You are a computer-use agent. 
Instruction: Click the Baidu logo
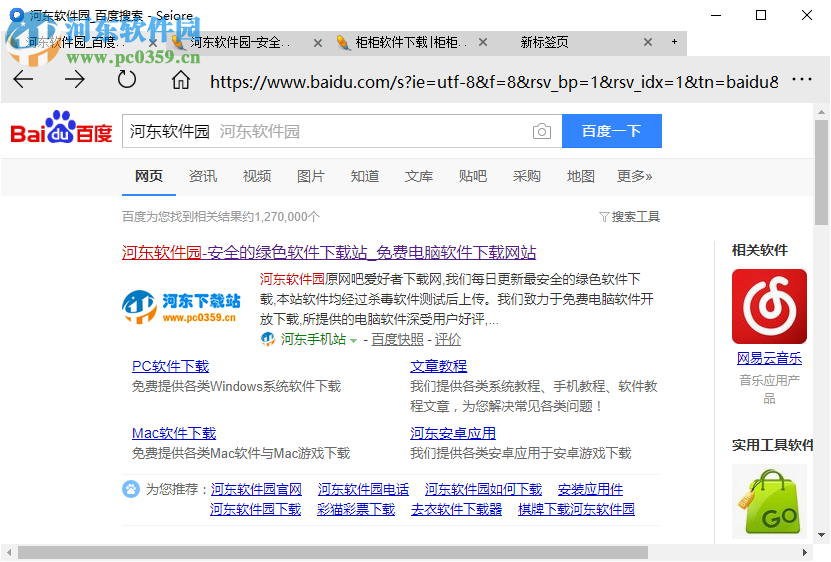pyautogui.click(x=61, y=128)
